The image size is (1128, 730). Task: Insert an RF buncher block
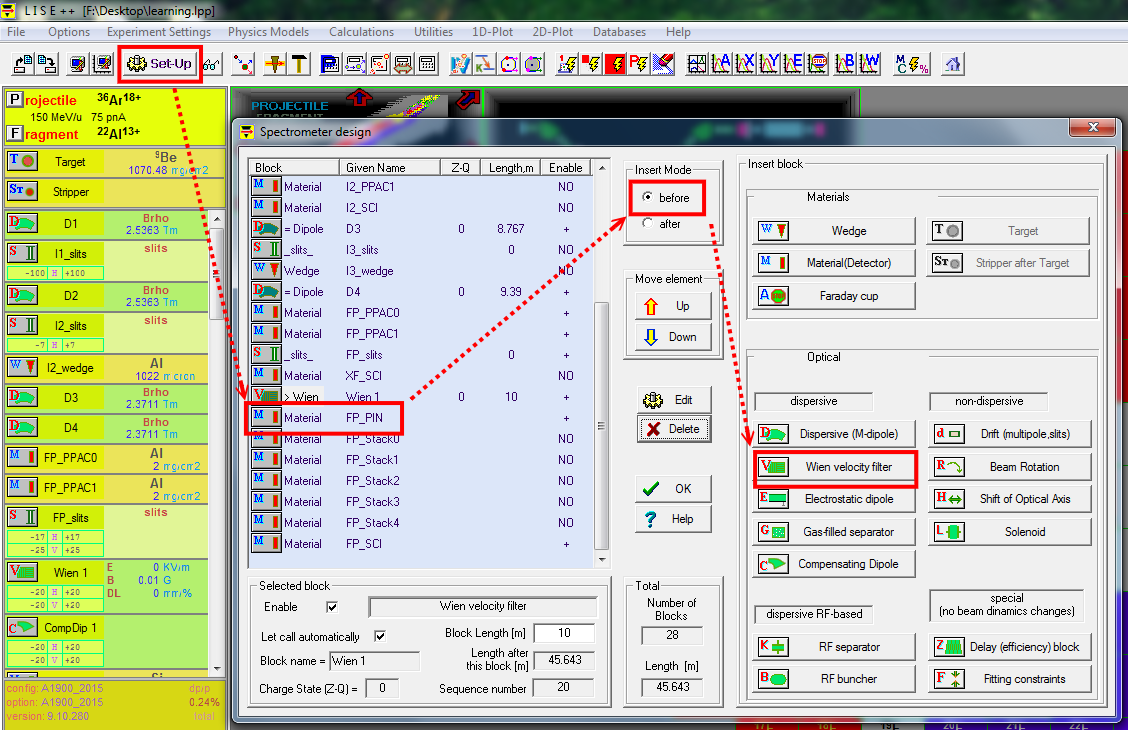[x=835, y=679]
